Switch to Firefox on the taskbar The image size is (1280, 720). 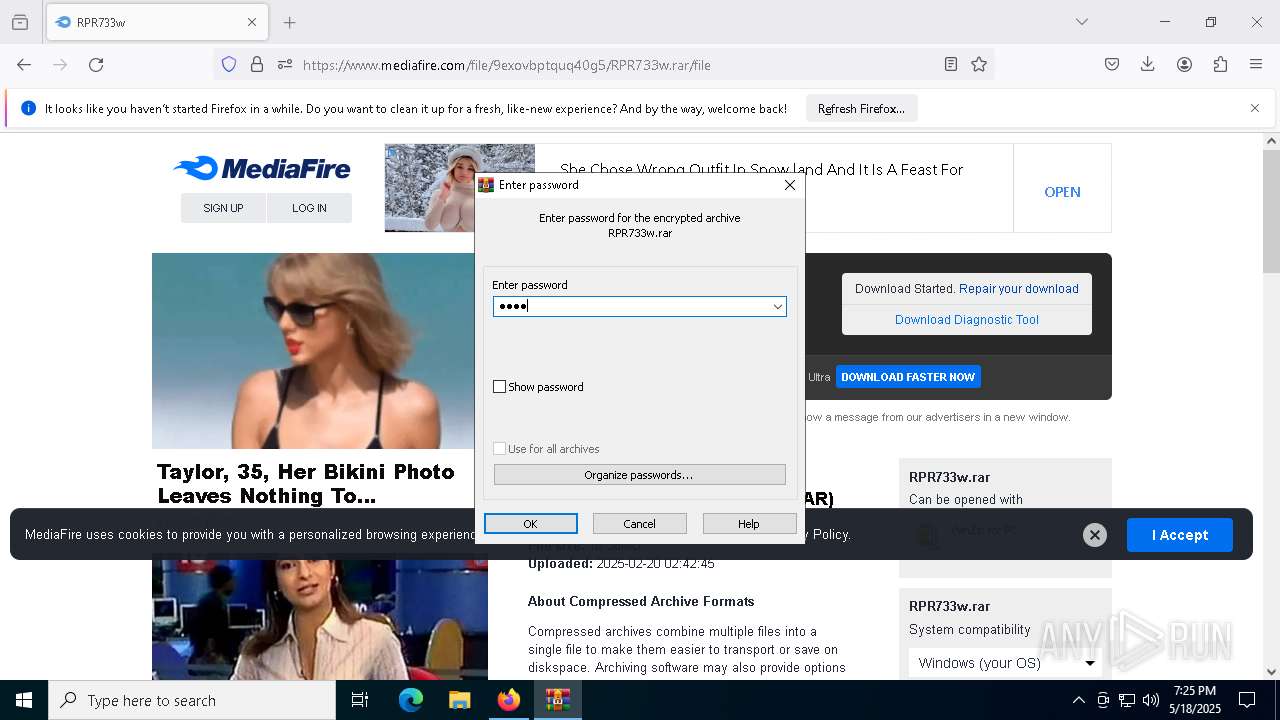pyautogui.click(x=509, y=700)
